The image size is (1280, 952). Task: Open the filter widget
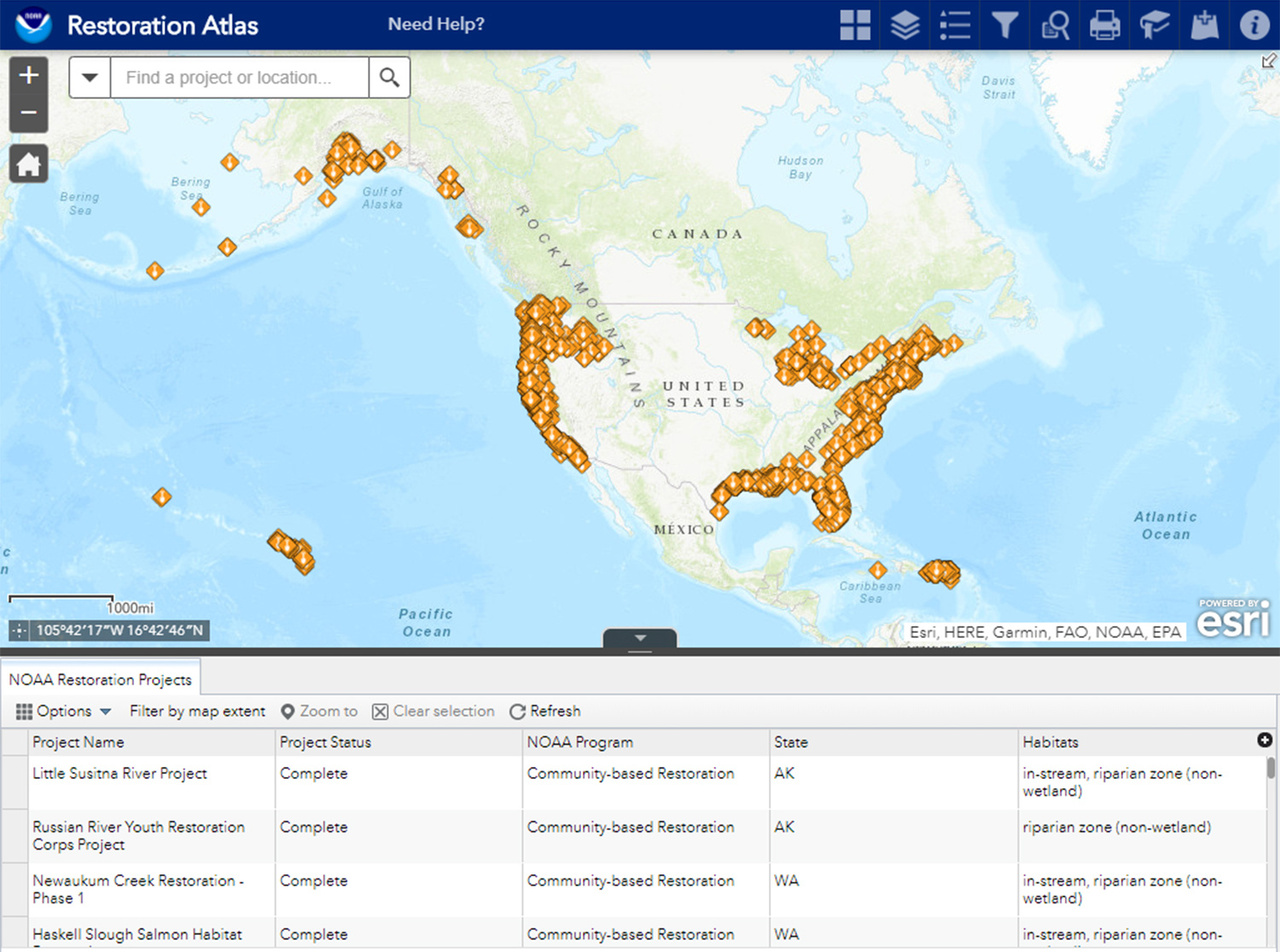[x=1004, y=25]
